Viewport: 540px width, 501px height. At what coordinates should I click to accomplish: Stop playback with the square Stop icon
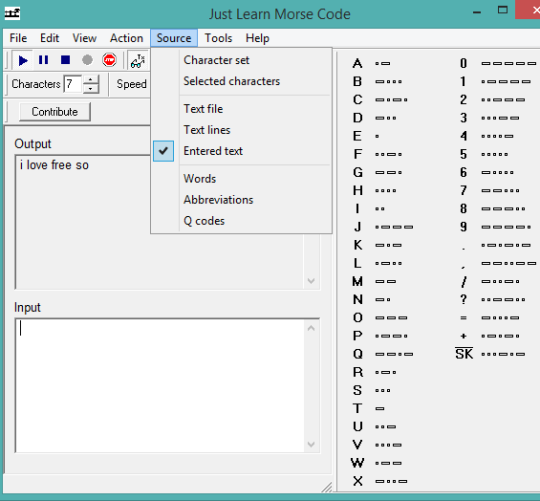pyautogui.click(x=65, y=60)
